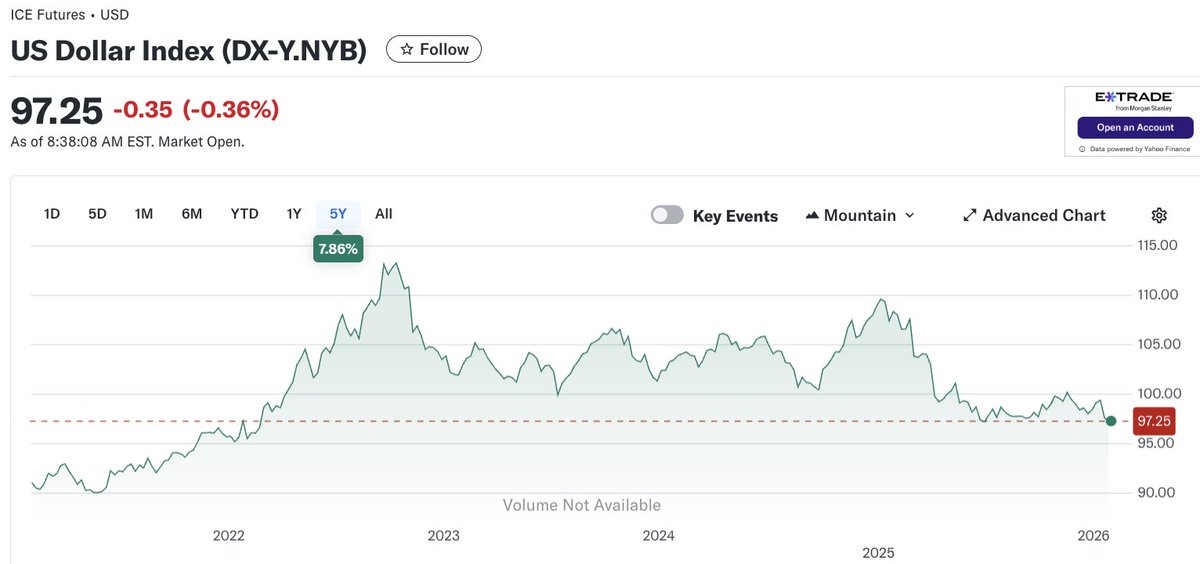This screenshot has width=1200, height=564.
Task: Show the All time range
Action: (x=384, y=213)
